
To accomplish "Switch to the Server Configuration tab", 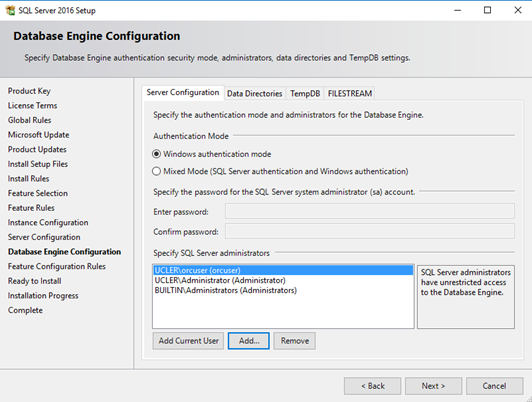I will (183, 93).
